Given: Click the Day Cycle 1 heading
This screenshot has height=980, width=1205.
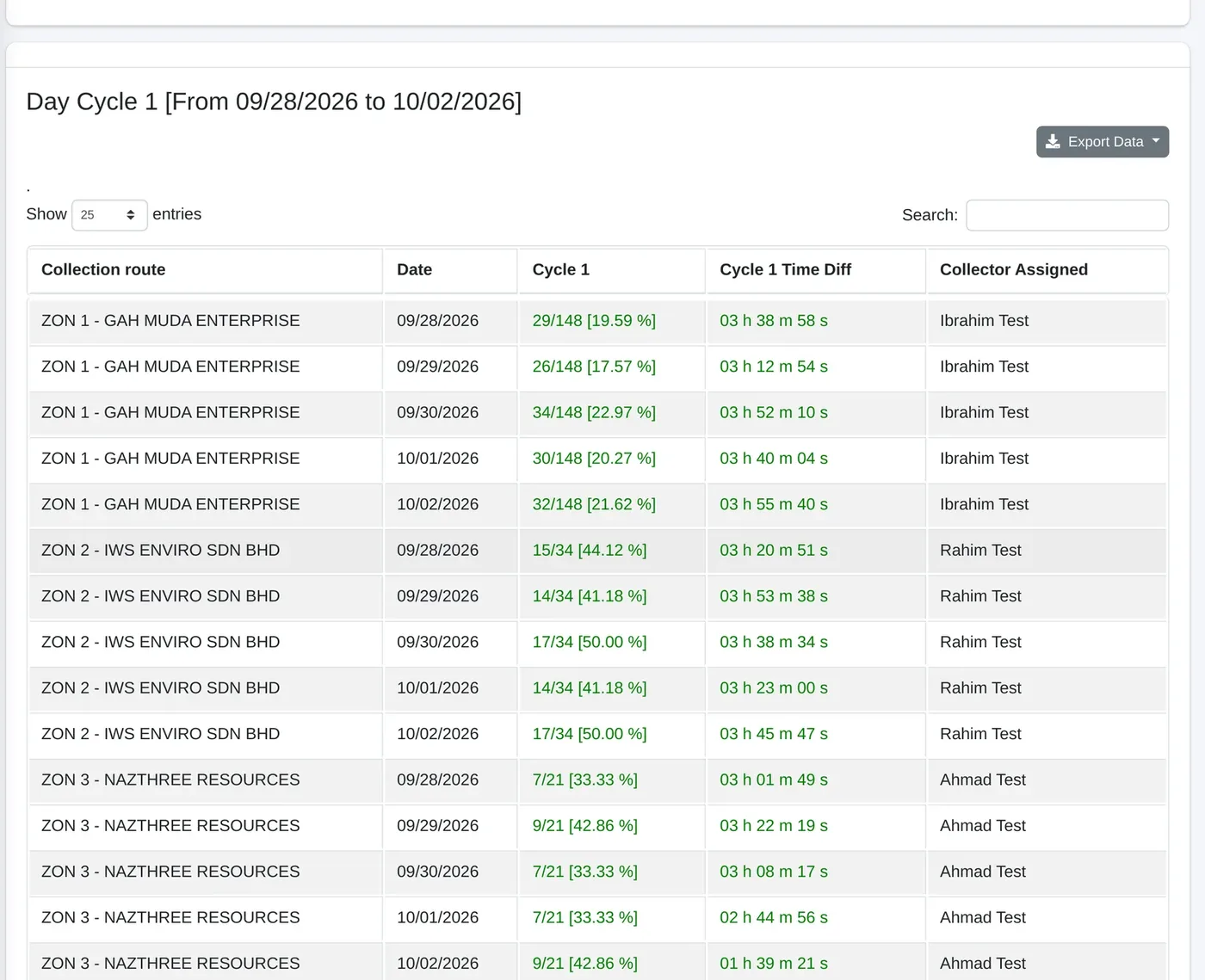Looking at the screenshot, I should coord(274,102).
